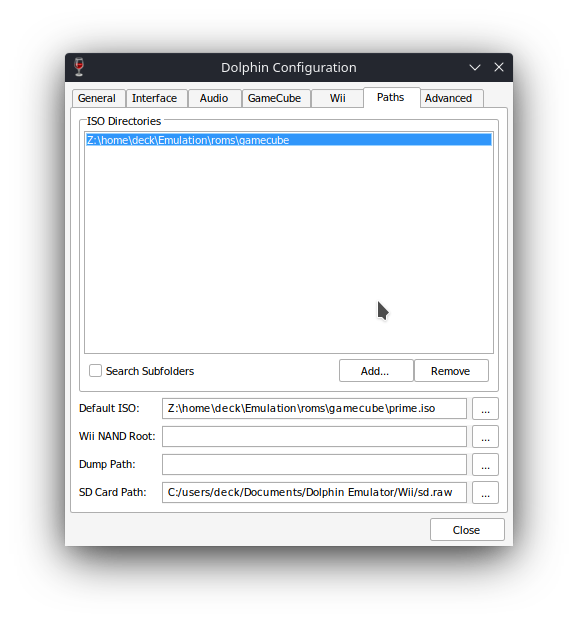Close the window with the title bar X
Image resolution: width=578 pixels, height=623 pixels.
pos(499,67)
